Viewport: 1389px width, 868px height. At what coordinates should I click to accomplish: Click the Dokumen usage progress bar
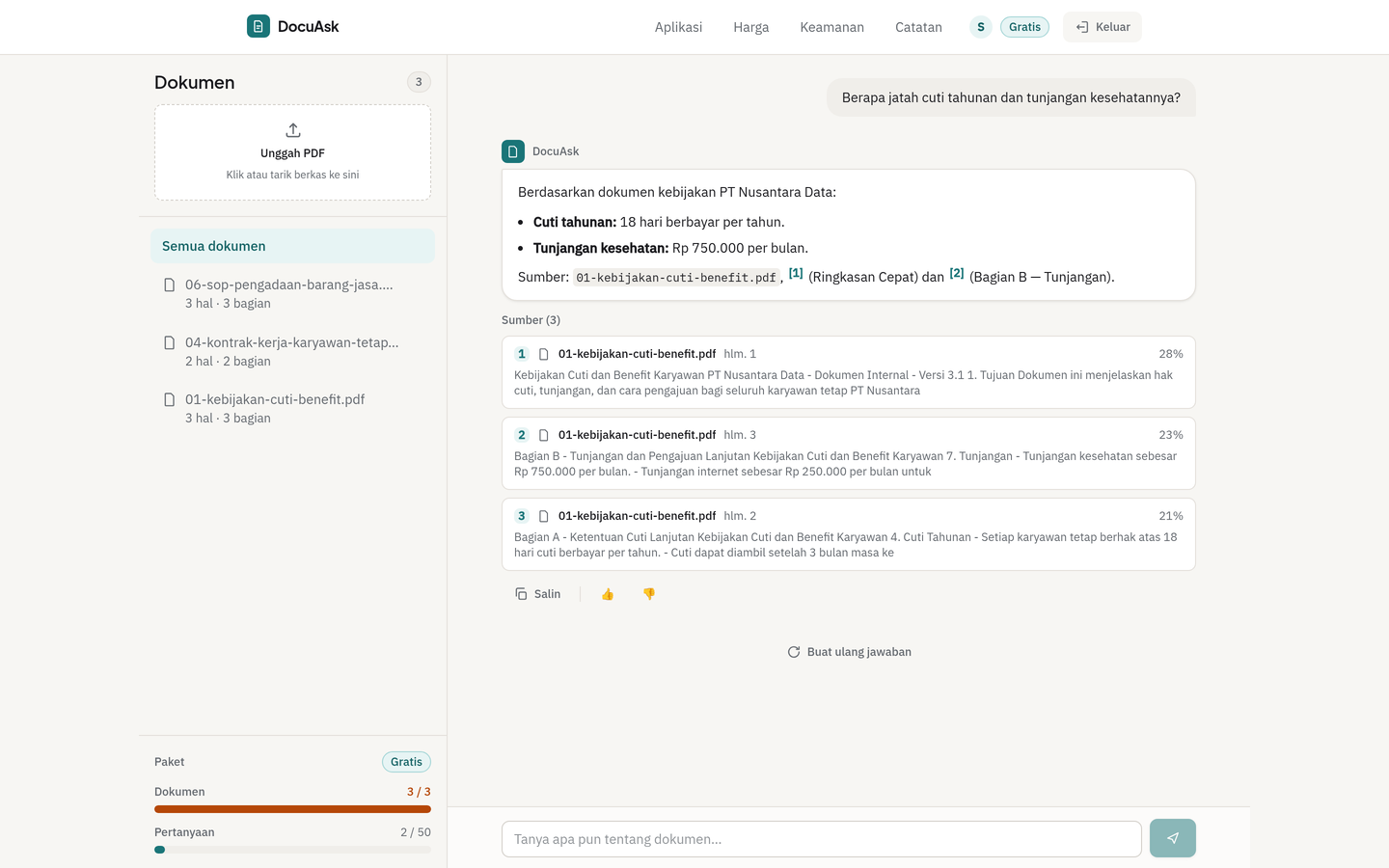click(x=292, y=809)
